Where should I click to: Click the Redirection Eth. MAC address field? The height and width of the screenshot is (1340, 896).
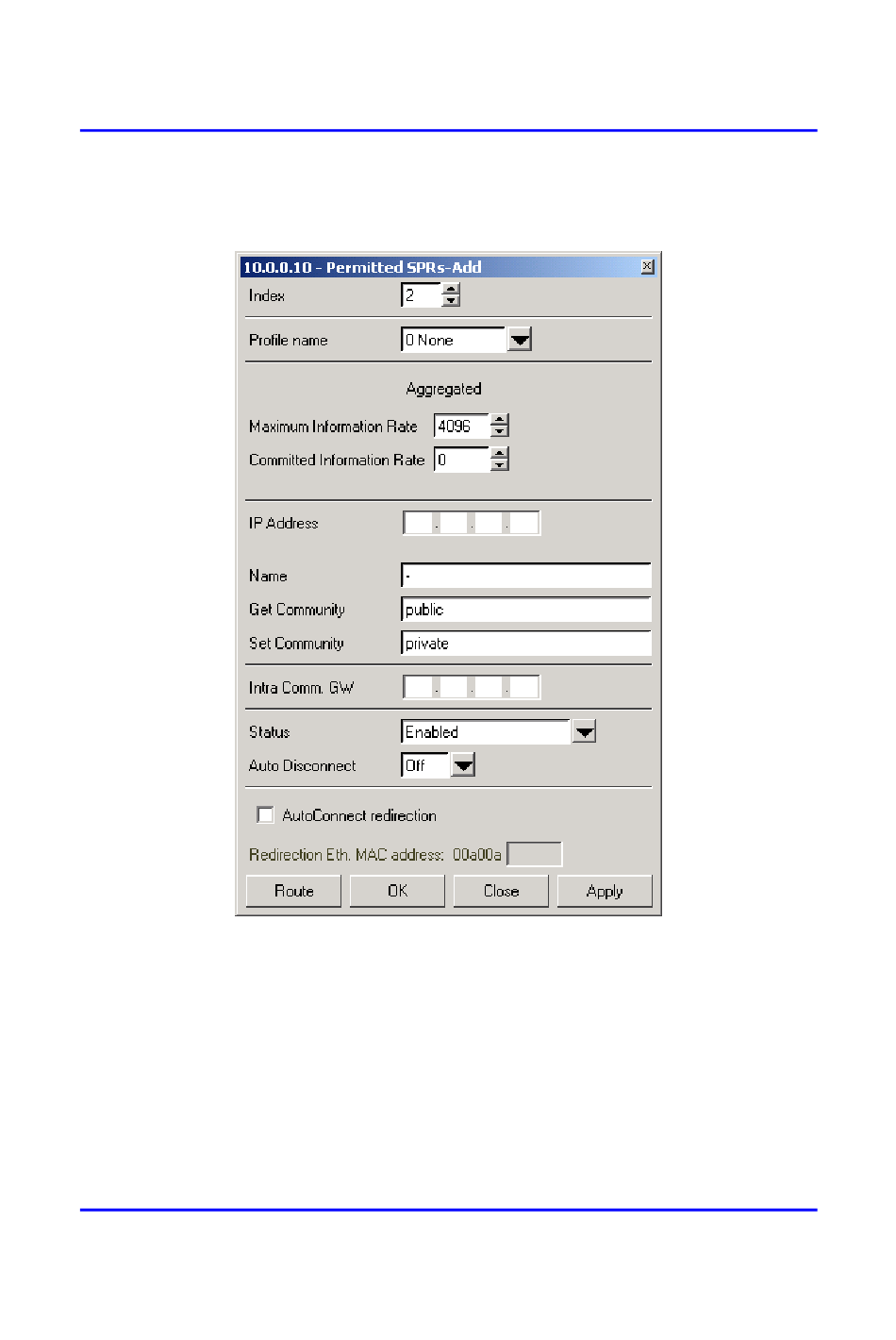coord(535,854)
